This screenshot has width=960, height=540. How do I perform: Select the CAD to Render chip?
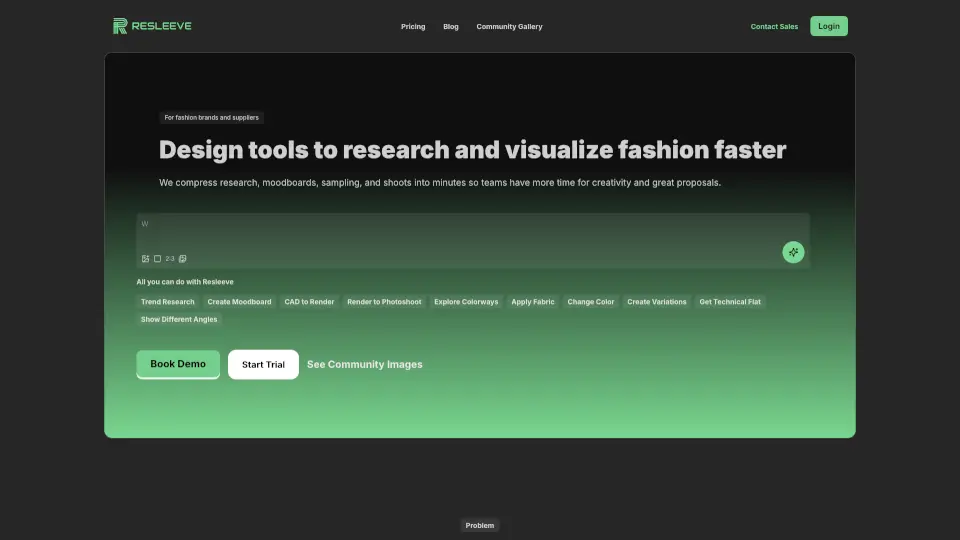click(x=309, y=301)
